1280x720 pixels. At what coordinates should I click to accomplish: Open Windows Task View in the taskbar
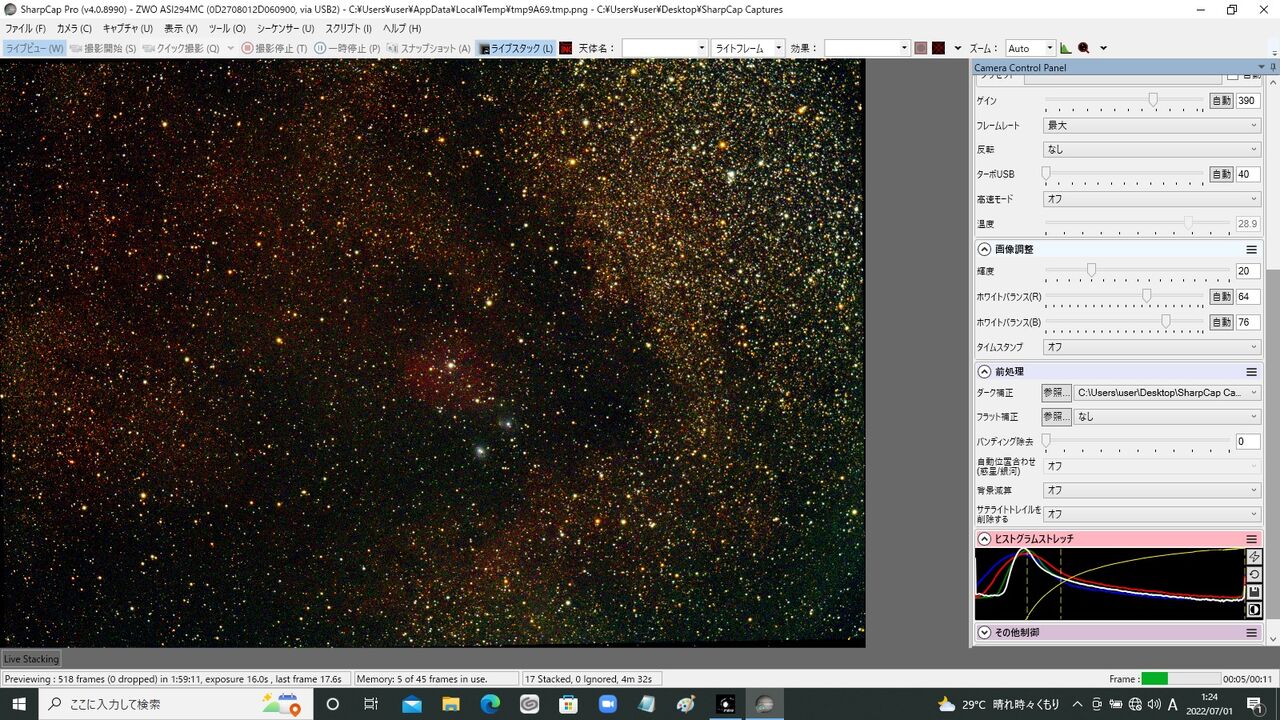click(371, 704)
